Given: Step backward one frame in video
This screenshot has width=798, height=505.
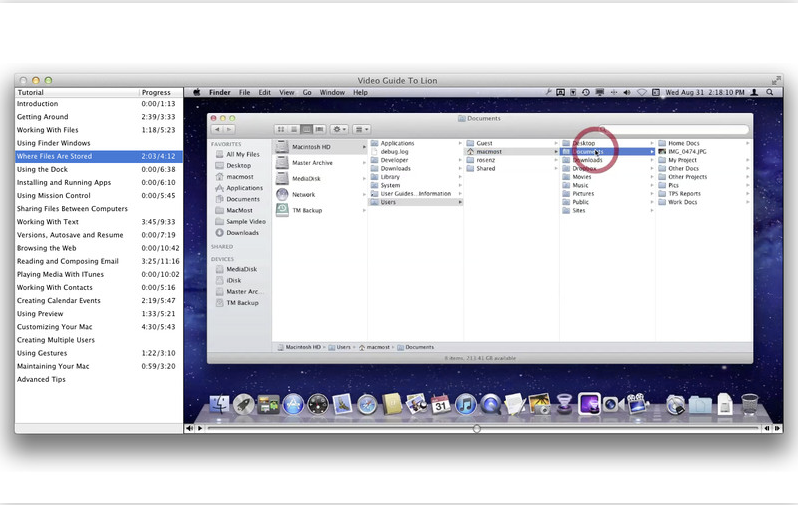Looking at the screenshot, I should coord(767,428).
